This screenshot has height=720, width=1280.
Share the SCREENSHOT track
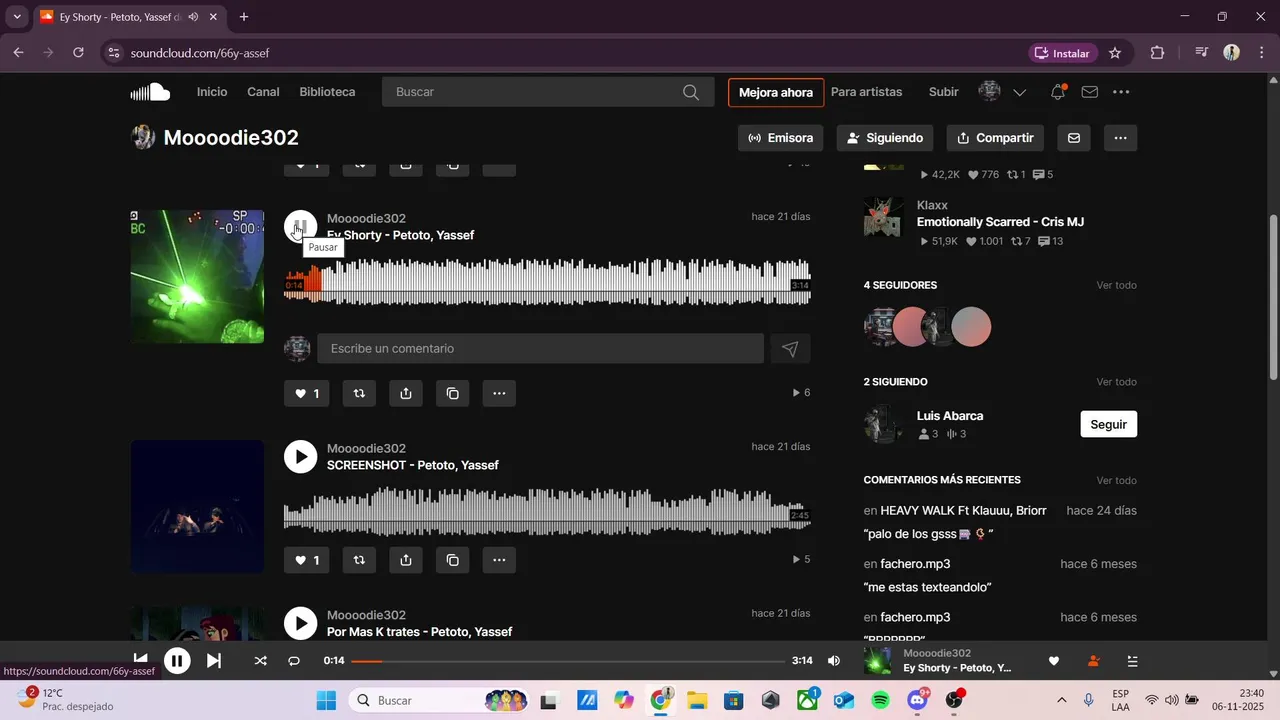(406, 560)
